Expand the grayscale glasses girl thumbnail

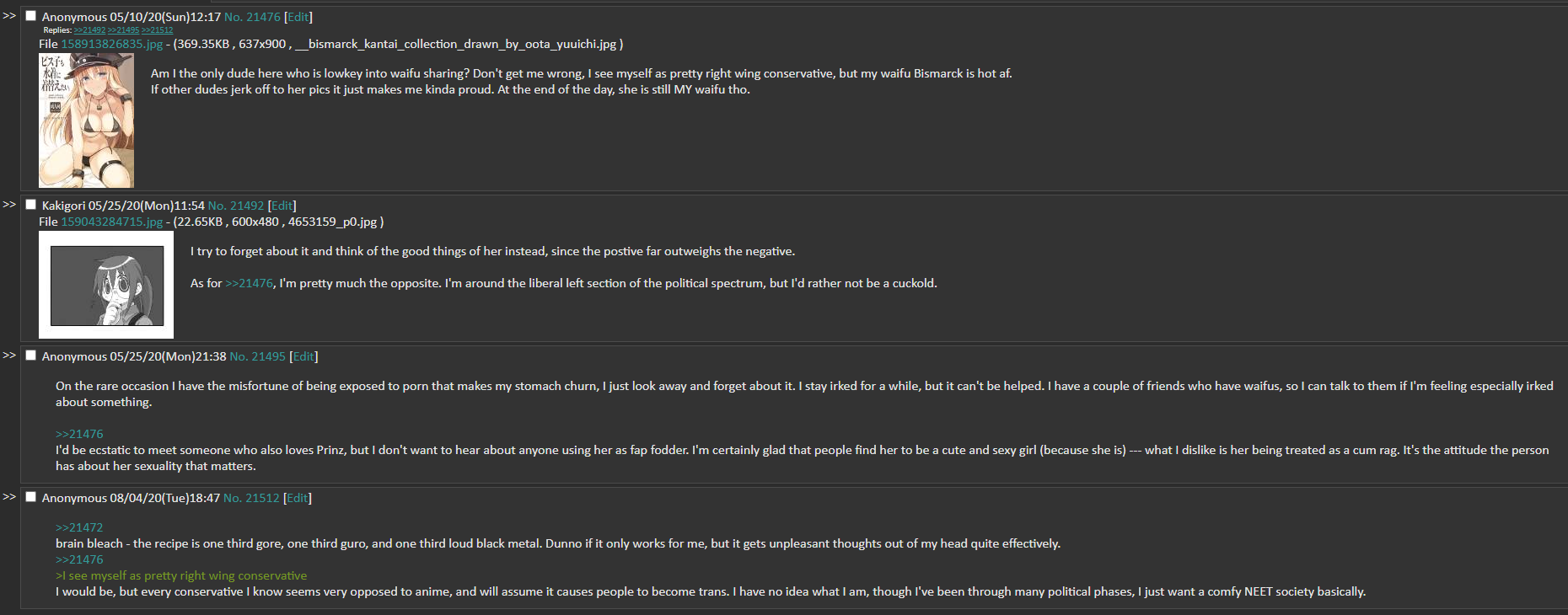[x=106, y=285]
